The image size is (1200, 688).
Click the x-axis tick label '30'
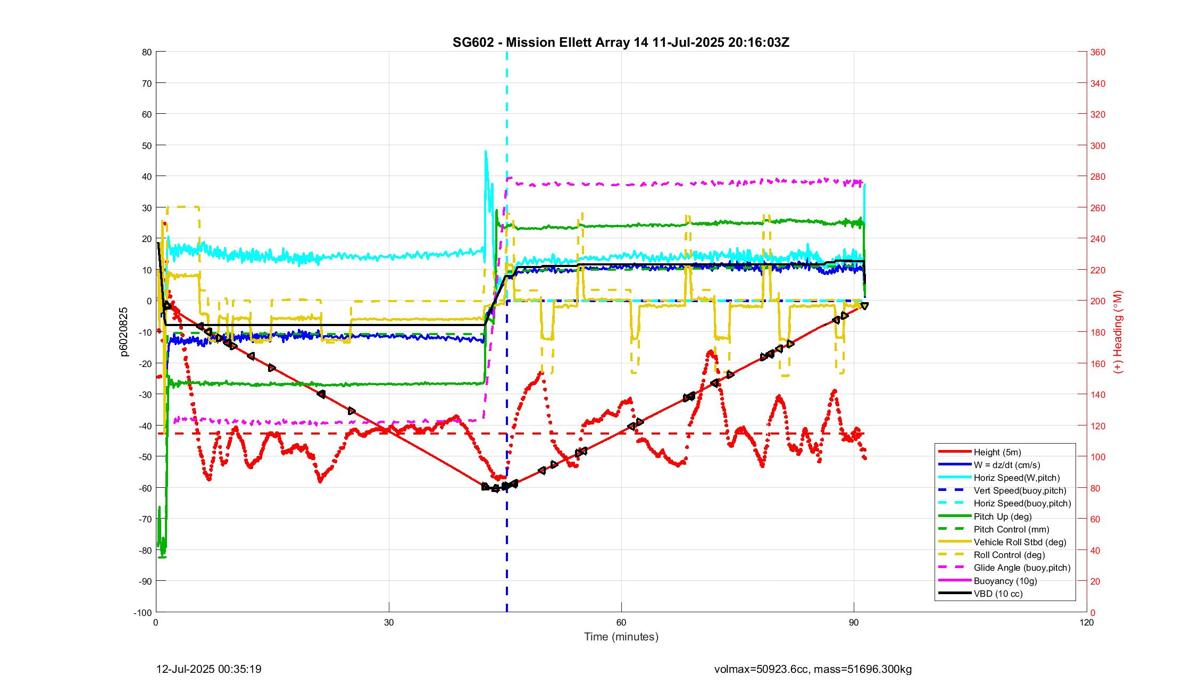[x=388, y=622]
